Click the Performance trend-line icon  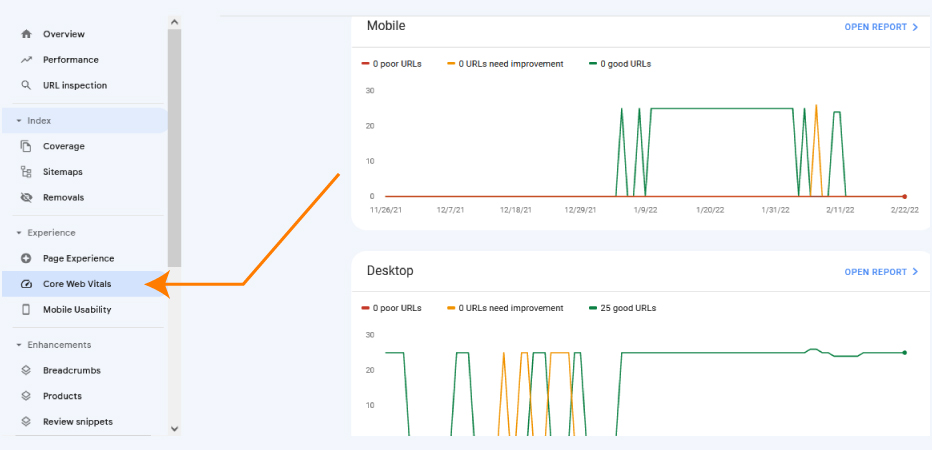pos(26,59)
